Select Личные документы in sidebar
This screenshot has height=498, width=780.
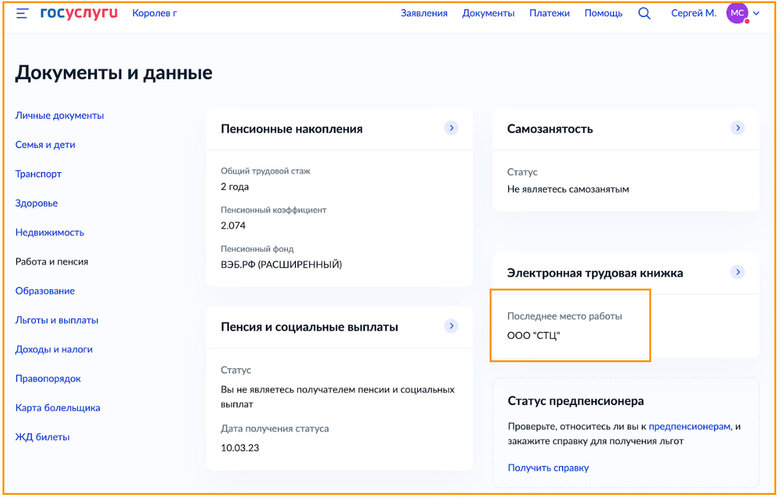pyautogui.click(x=59, y=116)
